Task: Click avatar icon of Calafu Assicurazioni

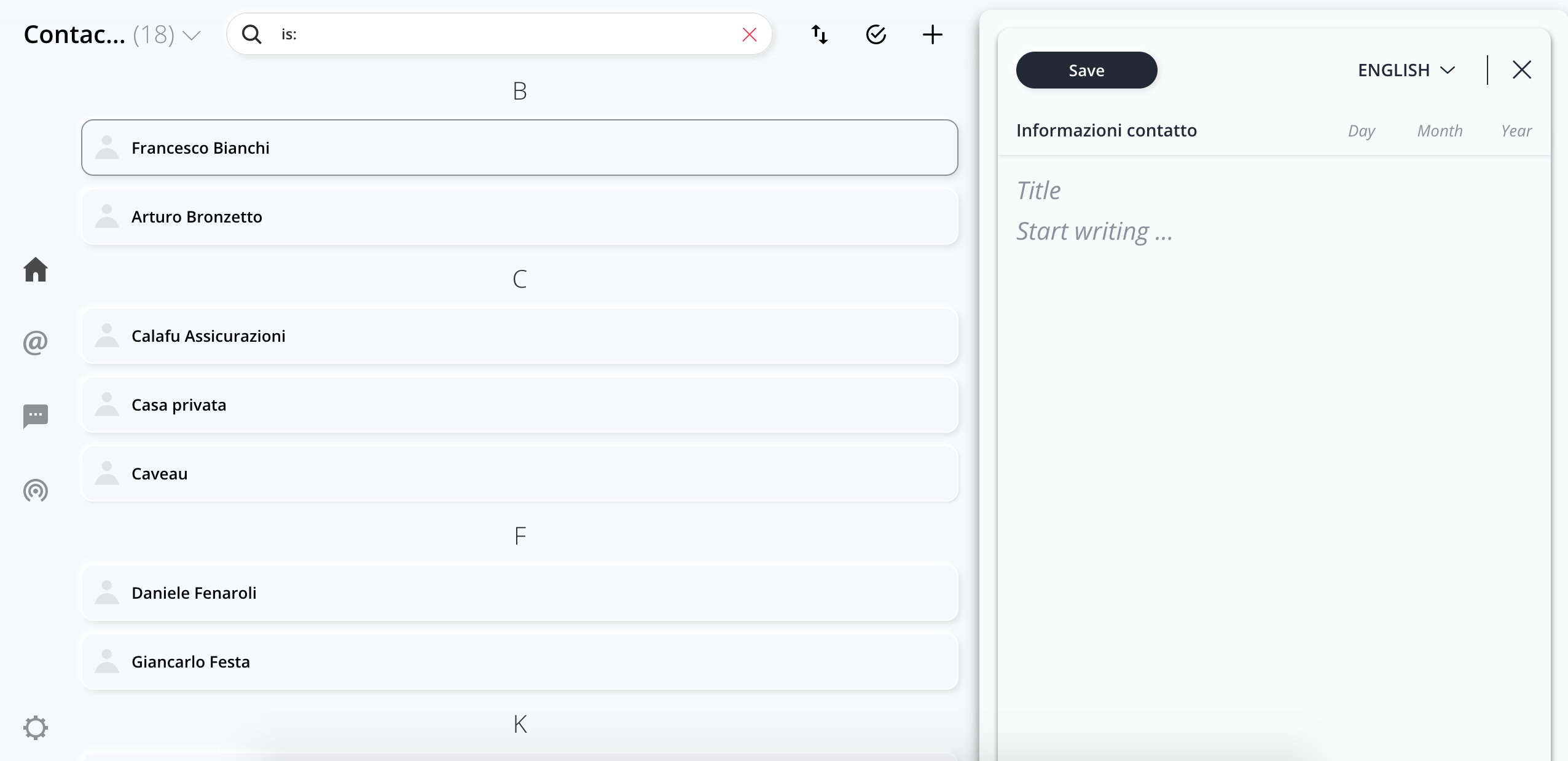Action: tap(107, 336)
